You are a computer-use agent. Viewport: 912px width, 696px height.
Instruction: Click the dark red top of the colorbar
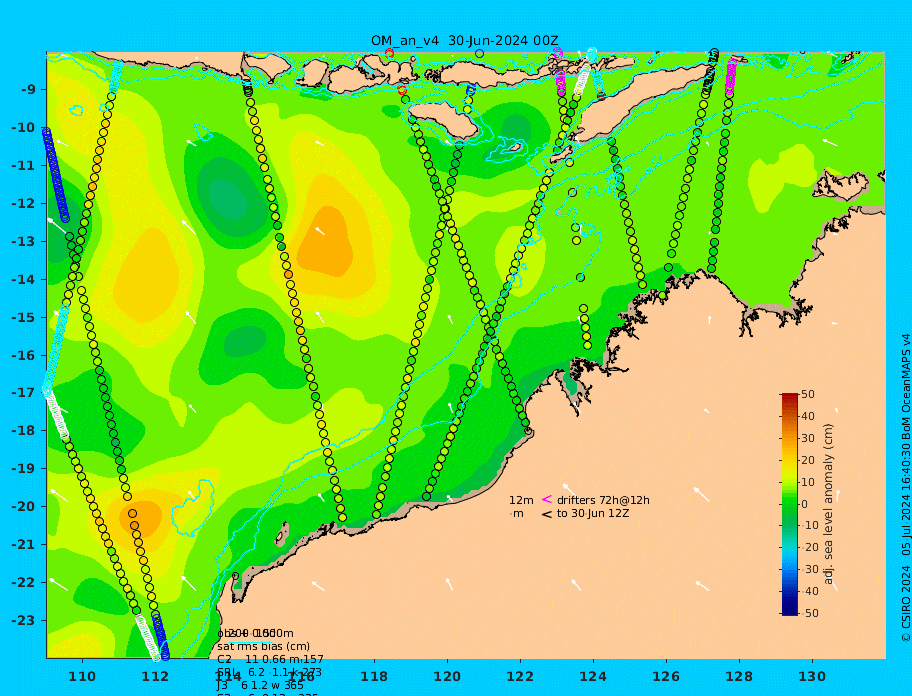point(789,397)
